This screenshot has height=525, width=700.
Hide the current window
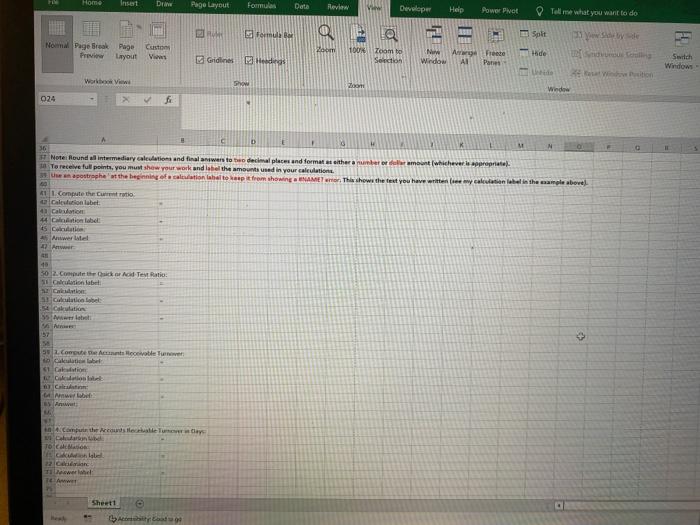(533, 53)
